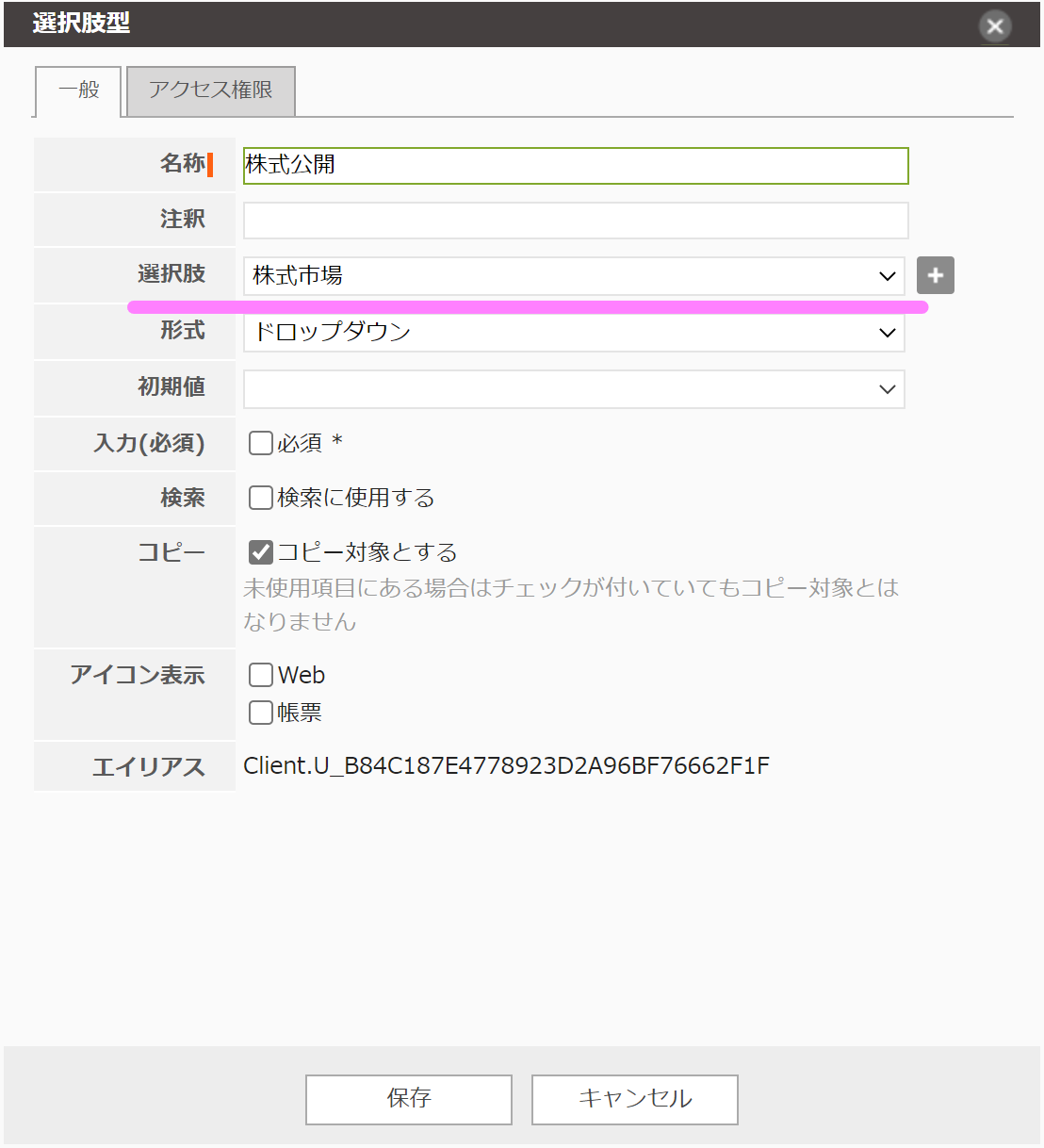Screen dimensions: 1044x1148
Task: Click the コピー対象とする label text
Action: 367,552
